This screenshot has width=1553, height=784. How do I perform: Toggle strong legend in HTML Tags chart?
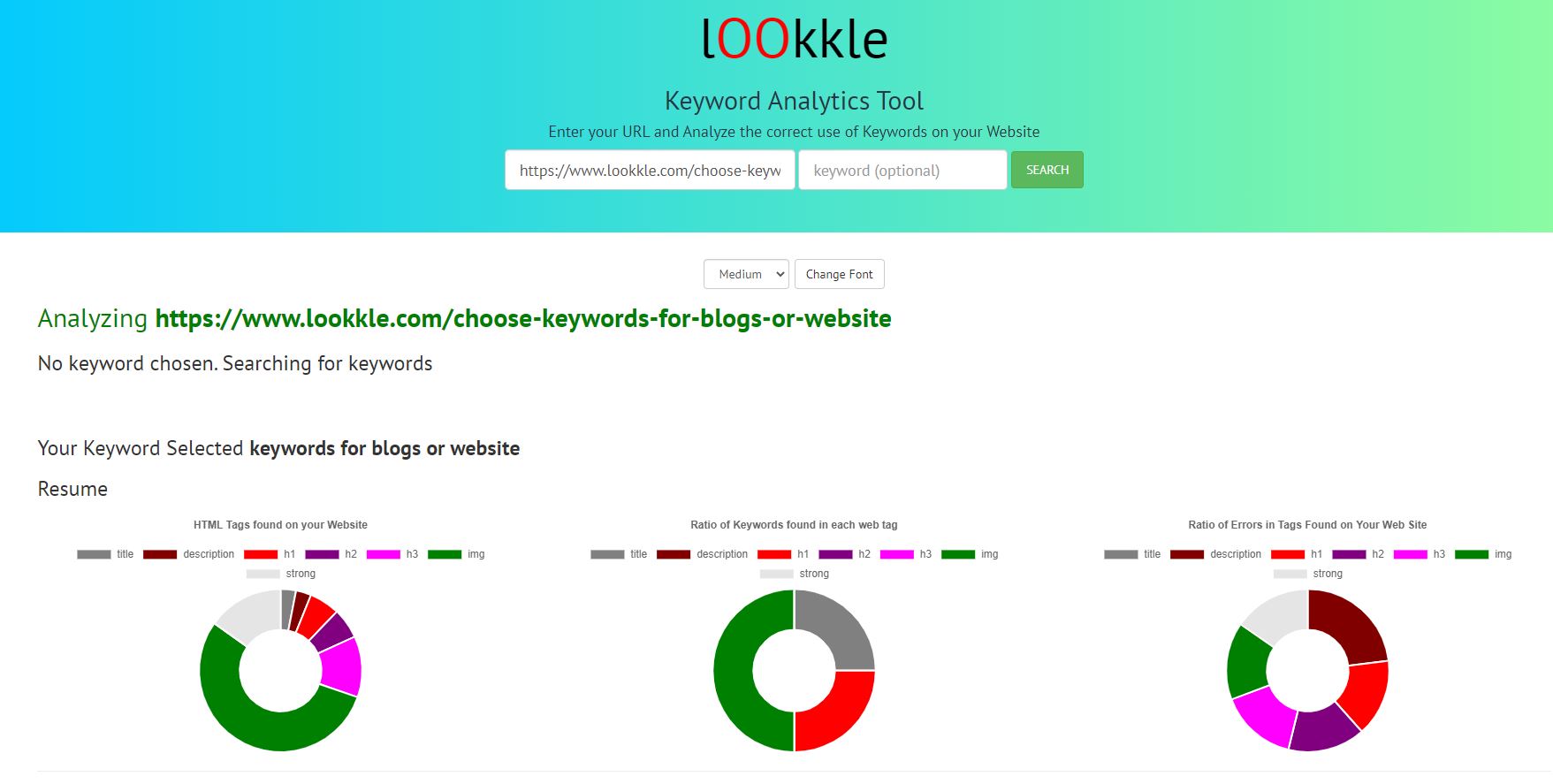pos(281,574)
